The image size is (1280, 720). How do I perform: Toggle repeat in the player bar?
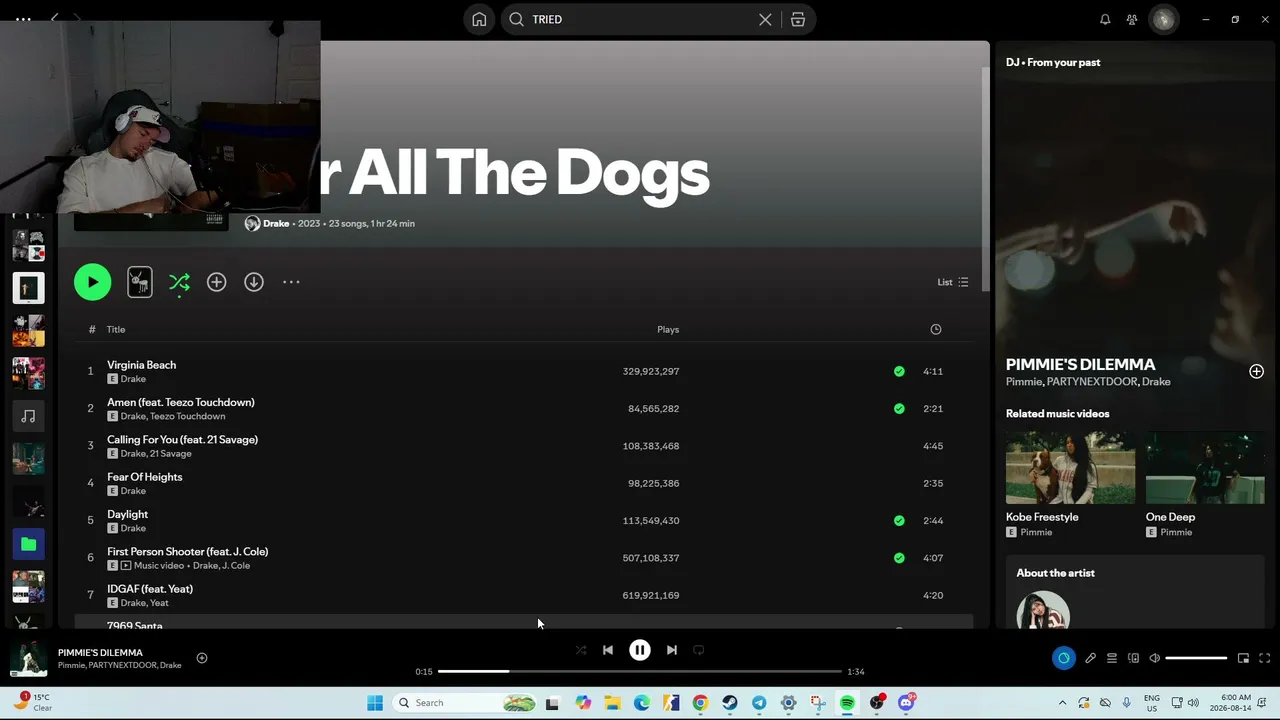pos(699,650)
